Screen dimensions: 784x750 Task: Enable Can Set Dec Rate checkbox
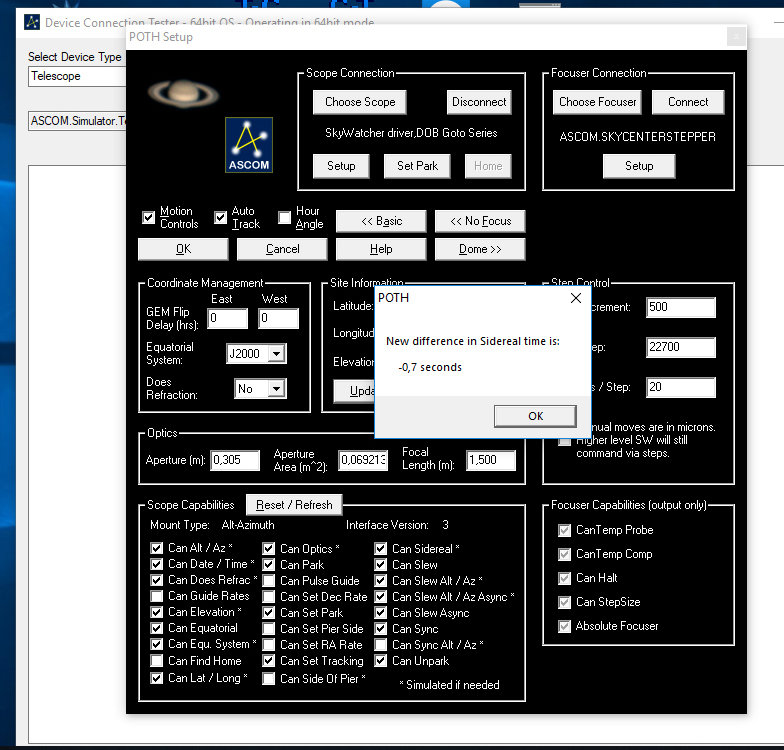[x=268, y=596]
